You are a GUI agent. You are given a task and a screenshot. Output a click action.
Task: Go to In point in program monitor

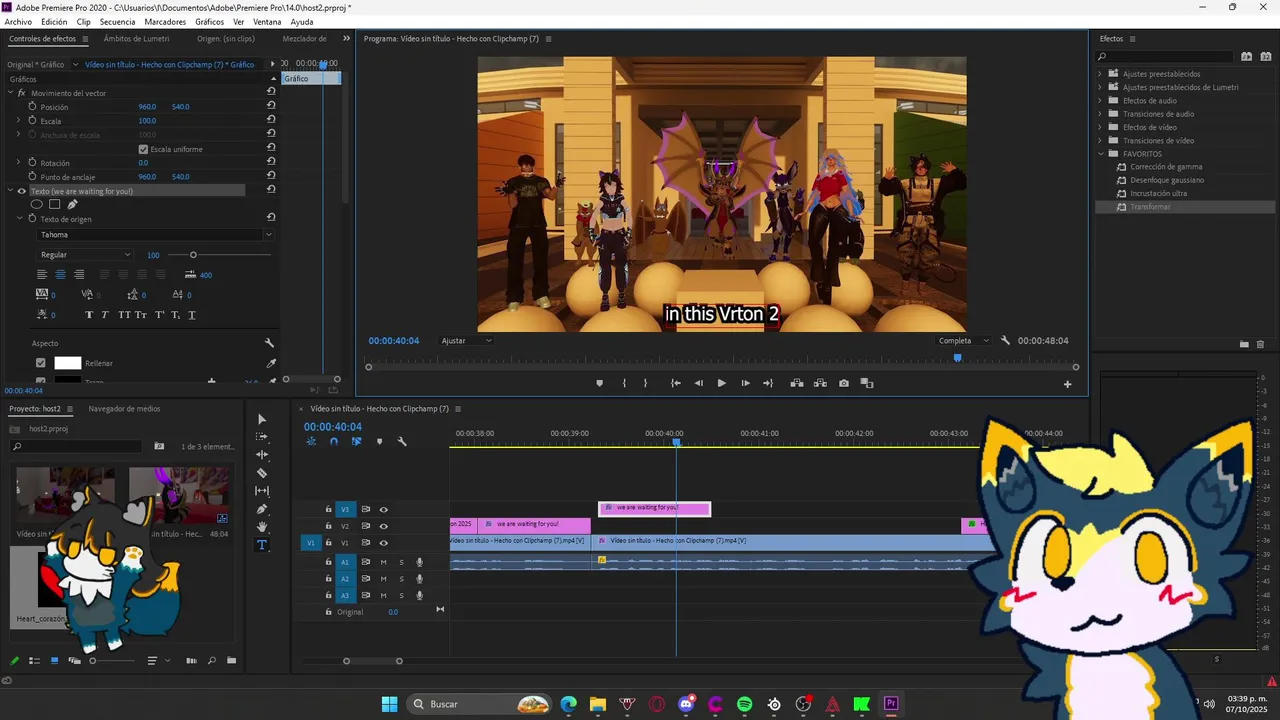[675, 383]
